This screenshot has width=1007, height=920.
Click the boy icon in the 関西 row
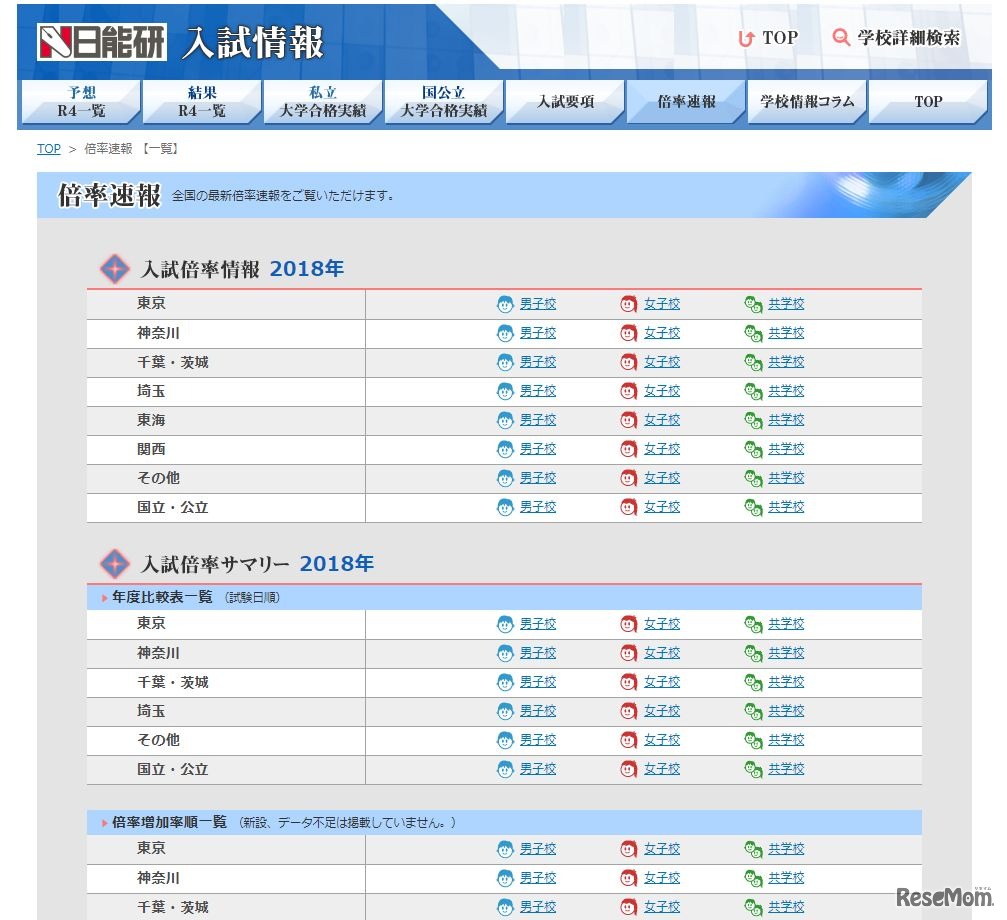click(x=505, y=449)
